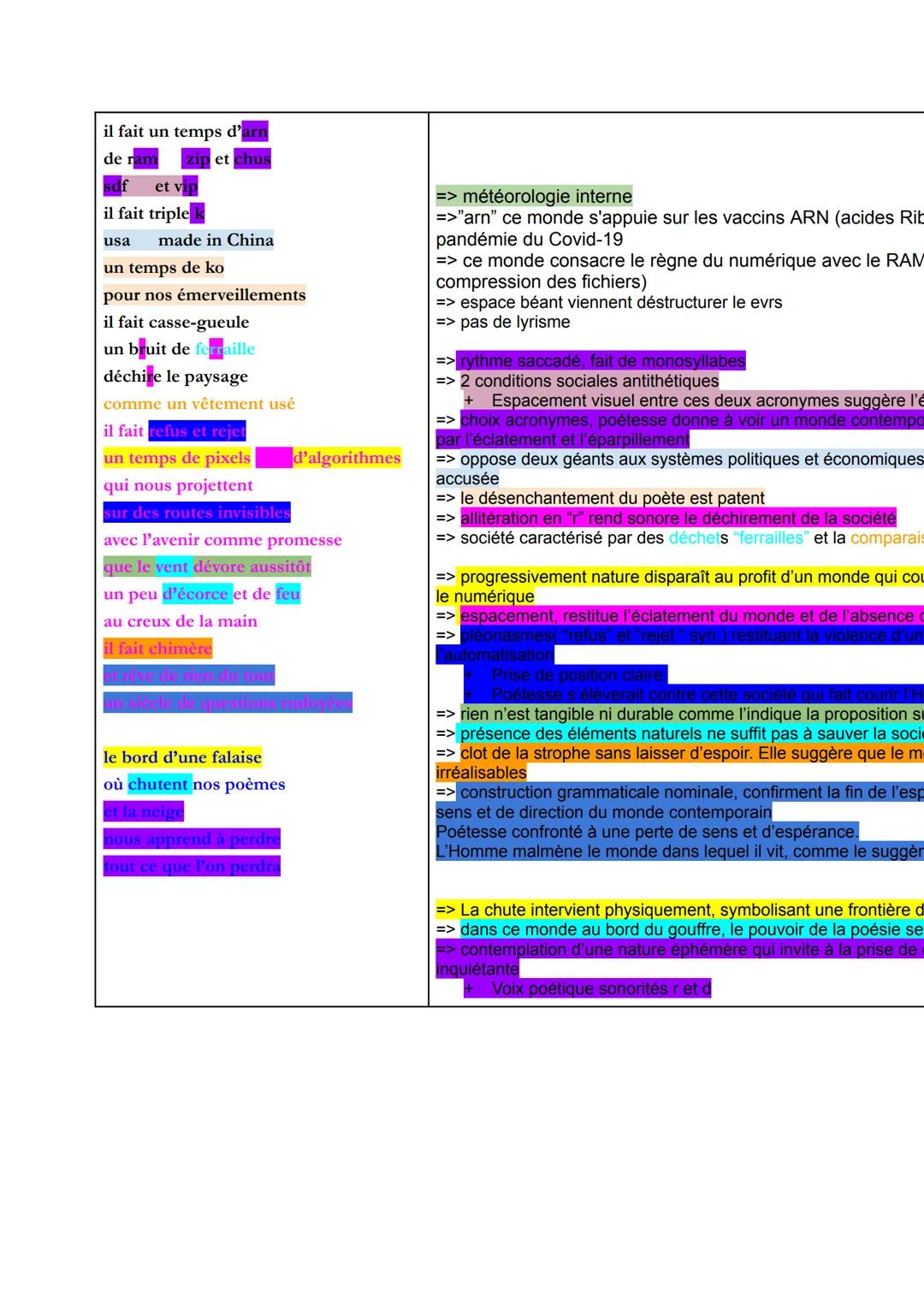Click the note "2 conditions sociales antithétiques"

[x=589, y=381]
